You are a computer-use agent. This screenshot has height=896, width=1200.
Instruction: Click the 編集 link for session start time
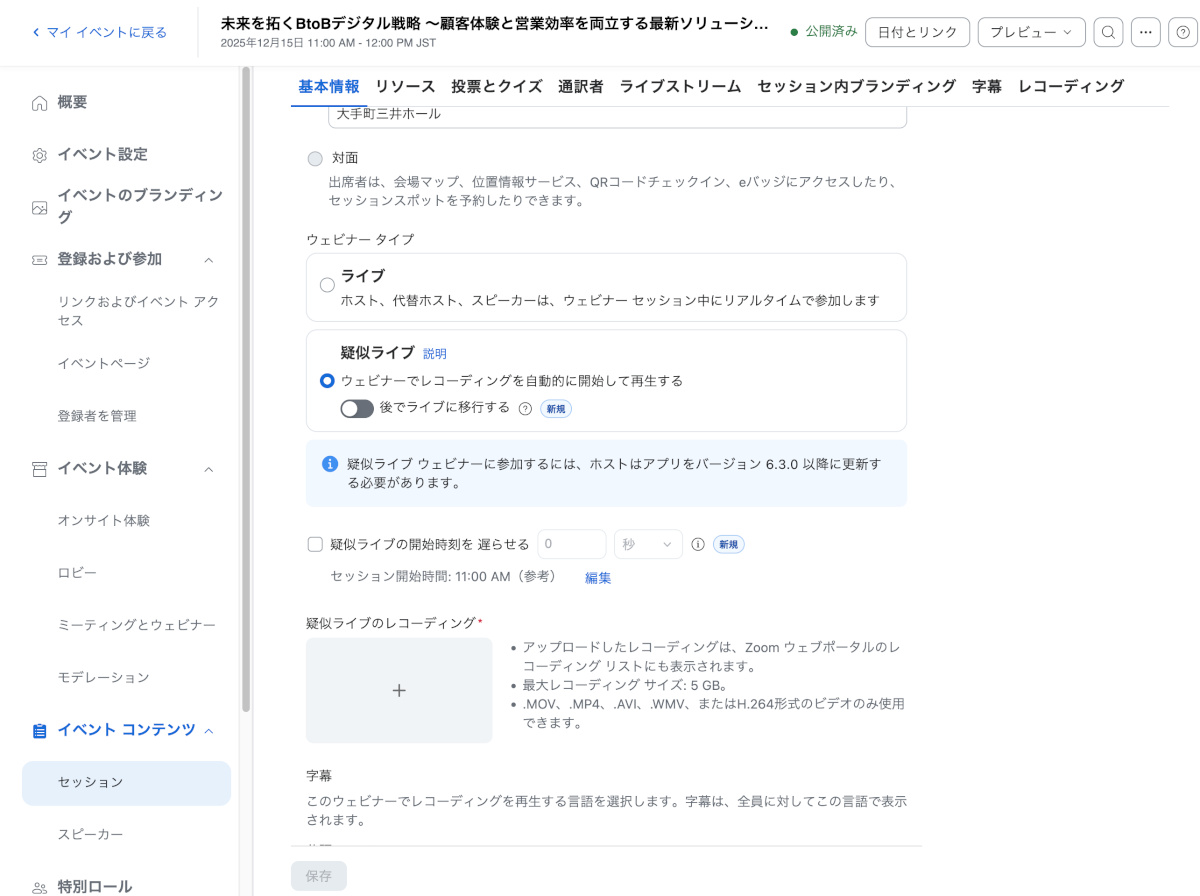click(x=598, y=578)
